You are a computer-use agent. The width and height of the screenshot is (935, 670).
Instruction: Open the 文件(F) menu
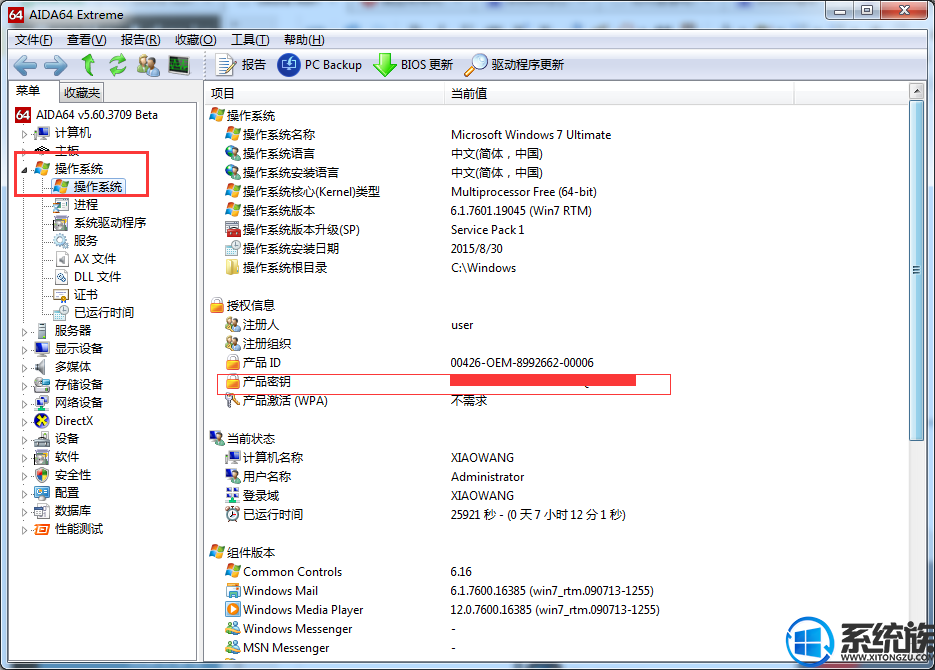pos(33,40)
